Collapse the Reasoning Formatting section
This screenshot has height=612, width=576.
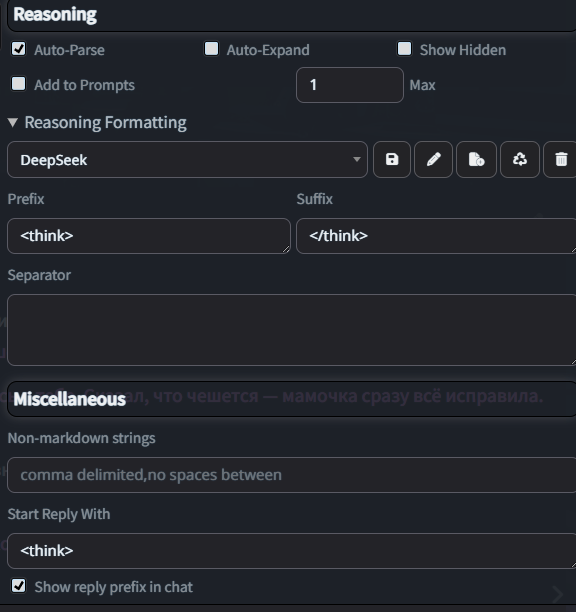pyautogui.click(x=97, y=123)
